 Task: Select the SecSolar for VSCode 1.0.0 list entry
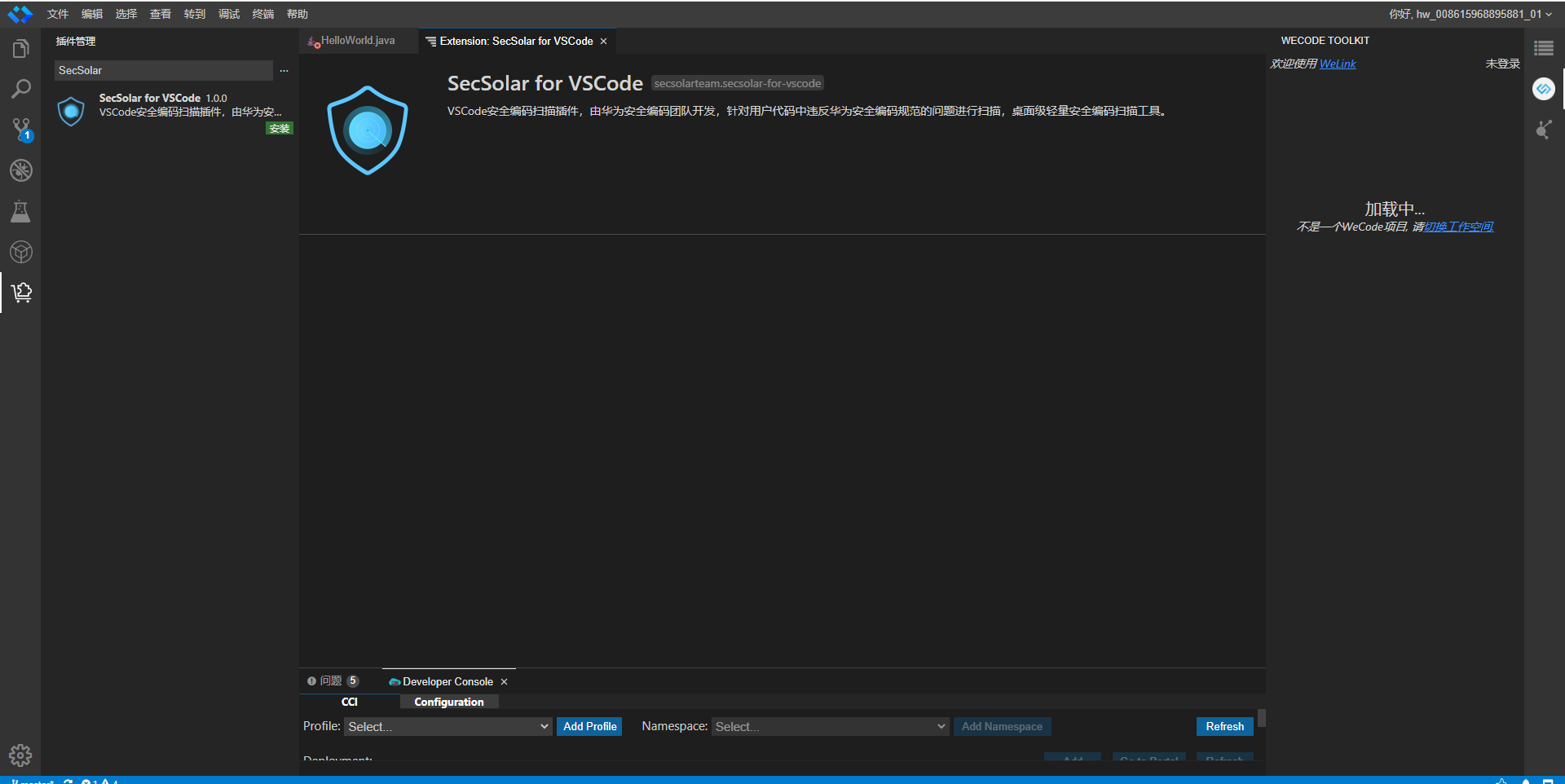170,112
